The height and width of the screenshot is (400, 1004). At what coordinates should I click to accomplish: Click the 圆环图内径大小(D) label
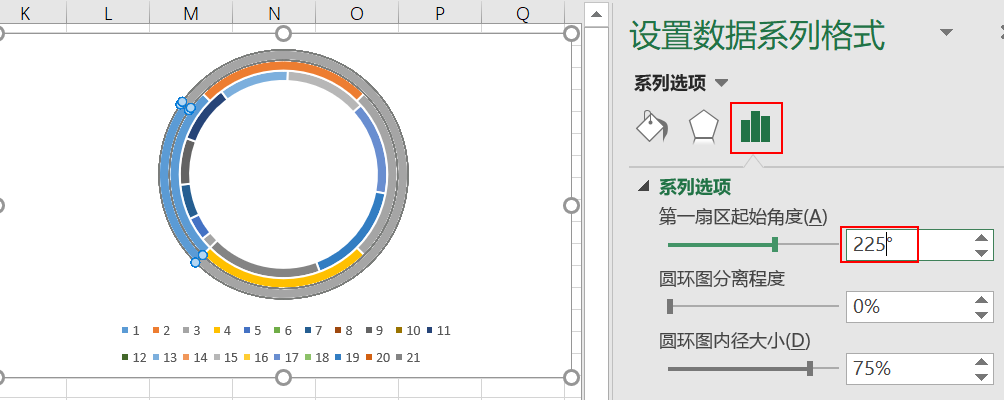(734, 341)
